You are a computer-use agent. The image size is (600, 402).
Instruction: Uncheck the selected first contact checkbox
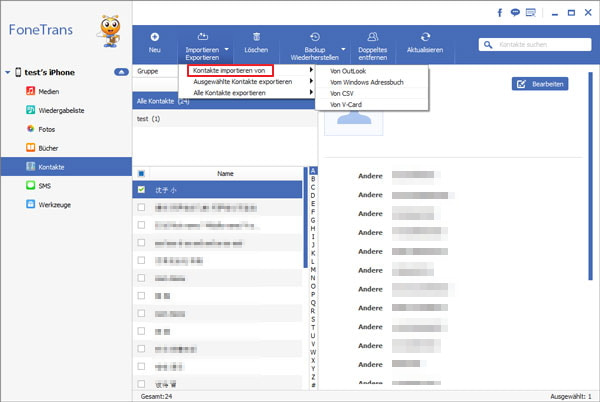[x=141, y=189]
